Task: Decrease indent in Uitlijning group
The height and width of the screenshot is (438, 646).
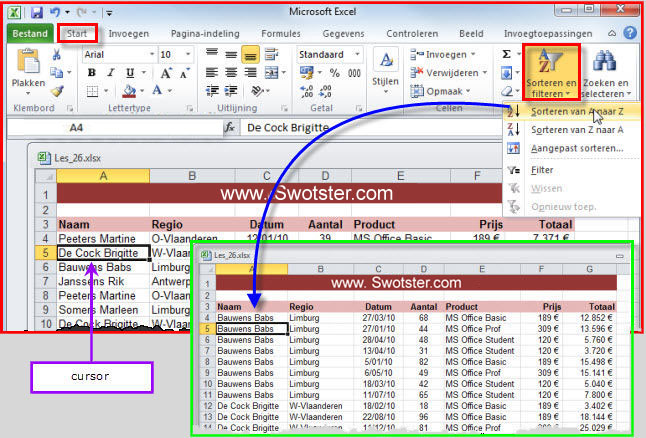Action: click(212, 91)
